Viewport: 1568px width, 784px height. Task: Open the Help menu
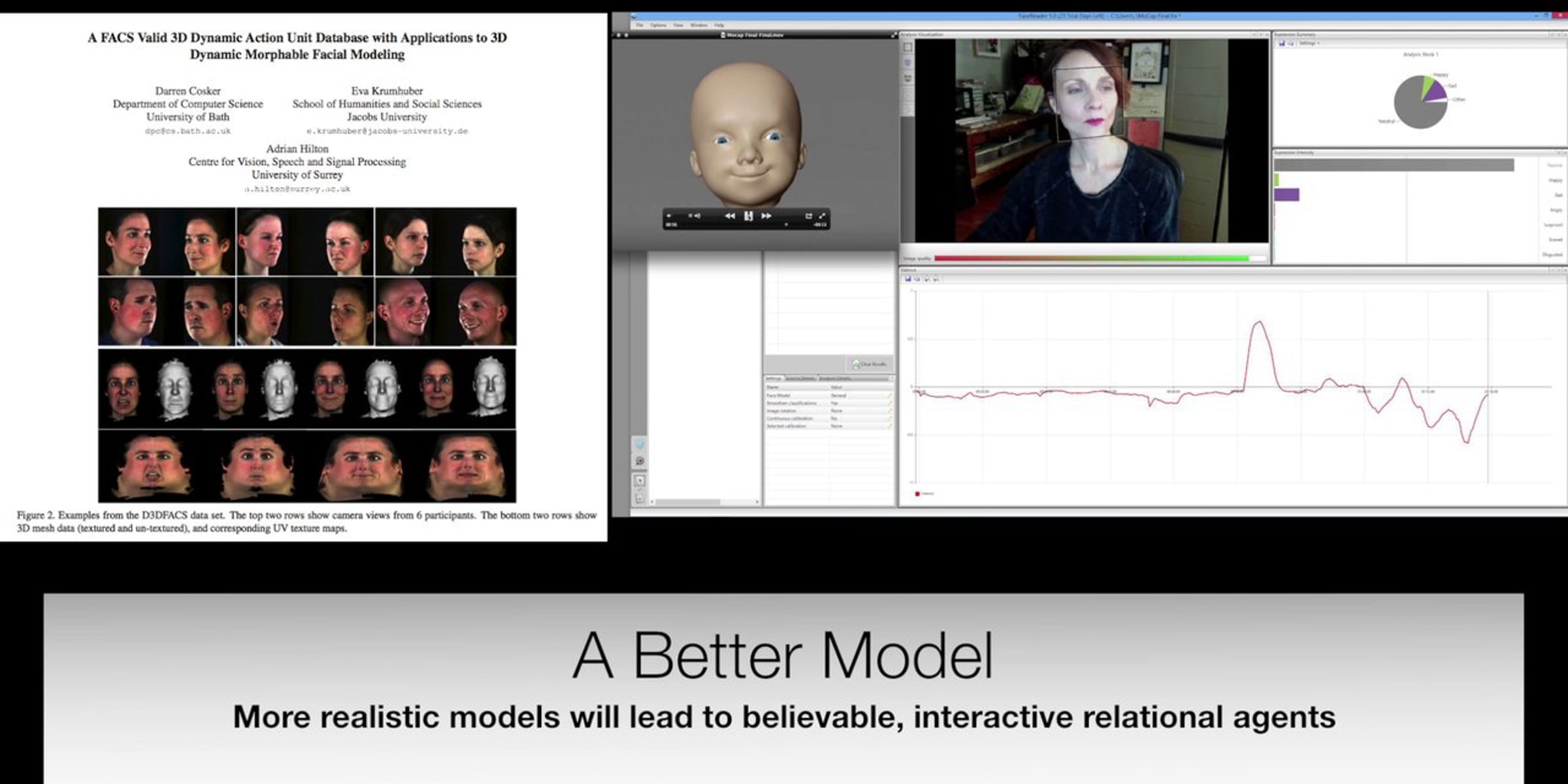tap(719, 25)
